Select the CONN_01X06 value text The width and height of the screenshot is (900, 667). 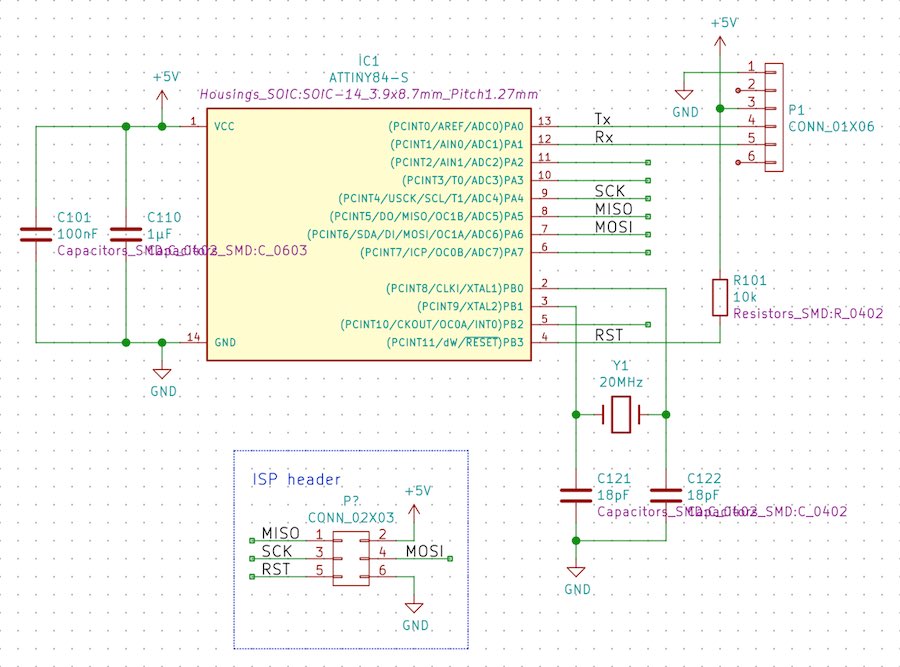pos(831,126)
